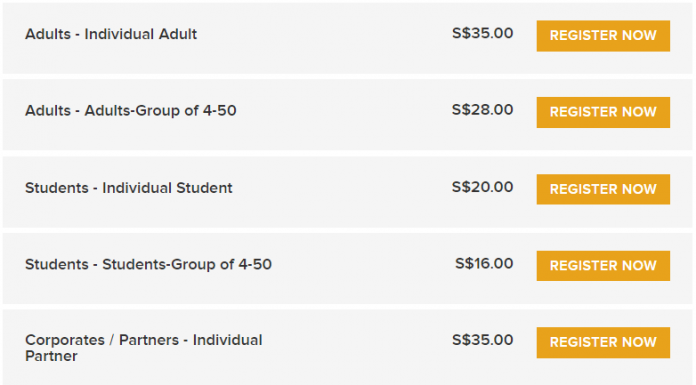696x385 pixels.
Task: Click empty area of Individual Adult row
Action: coord(324,38)
